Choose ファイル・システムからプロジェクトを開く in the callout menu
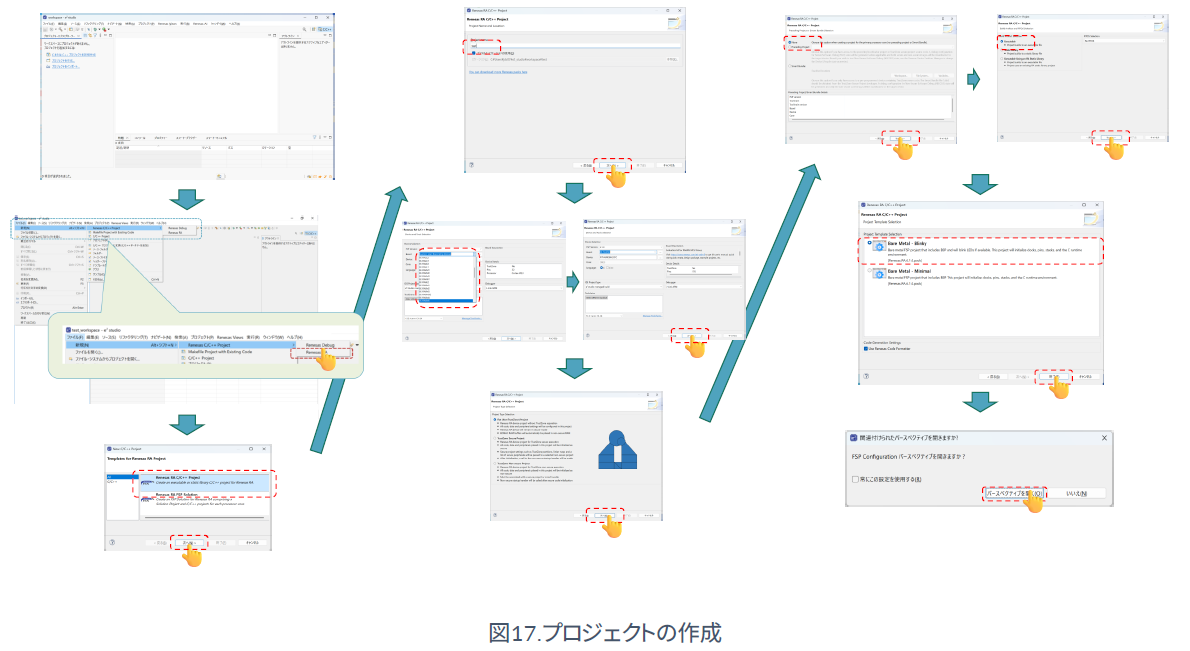Viewport: 1190px width, 651px height. click(x=107, y=359)
